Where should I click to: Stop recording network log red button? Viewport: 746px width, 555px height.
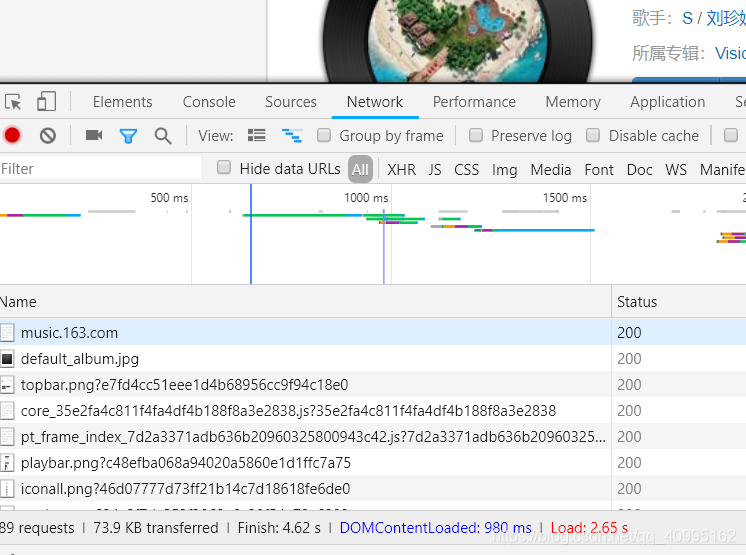12,136
